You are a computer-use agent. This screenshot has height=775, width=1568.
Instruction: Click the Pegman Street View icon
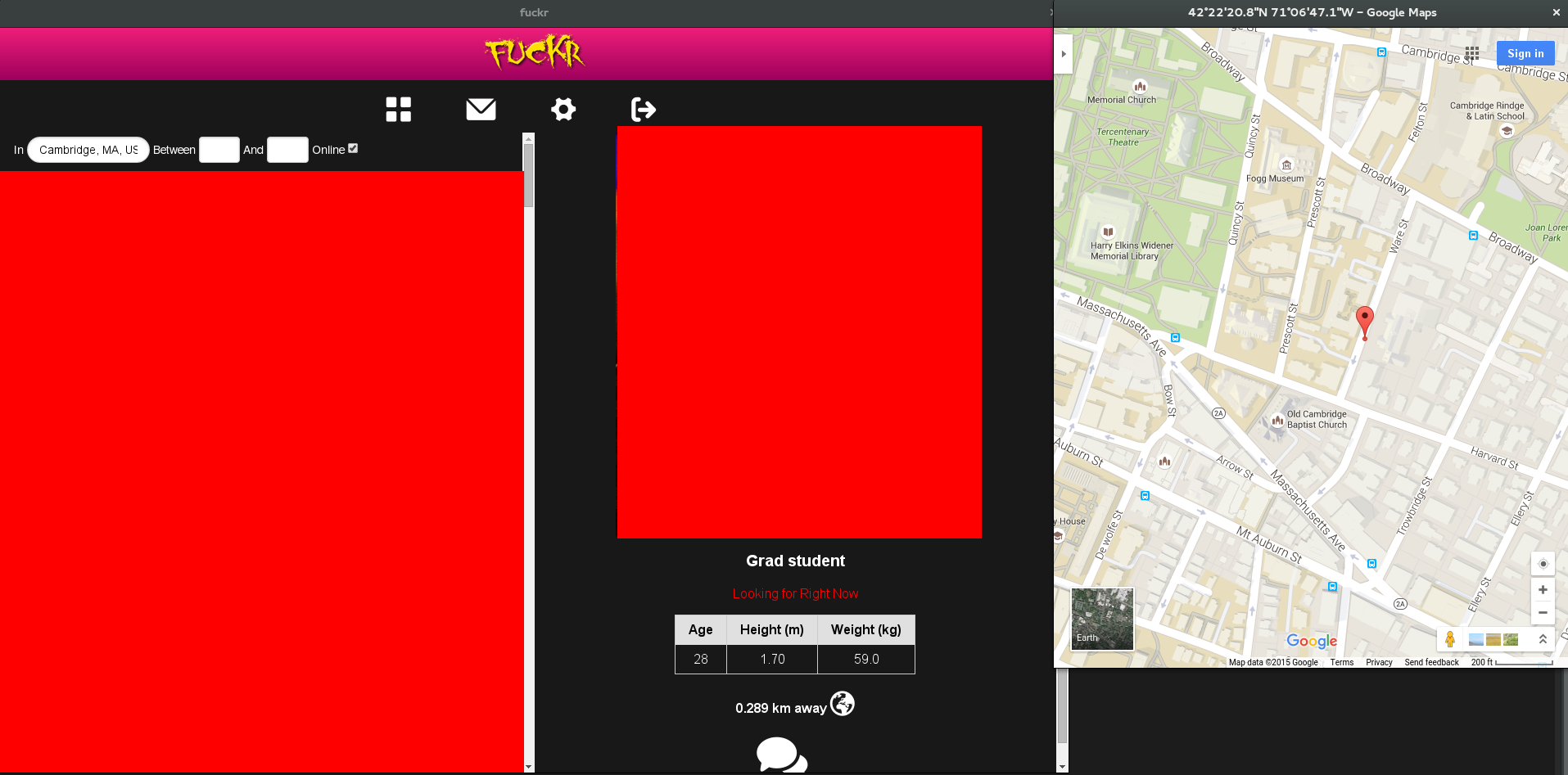1450,639
